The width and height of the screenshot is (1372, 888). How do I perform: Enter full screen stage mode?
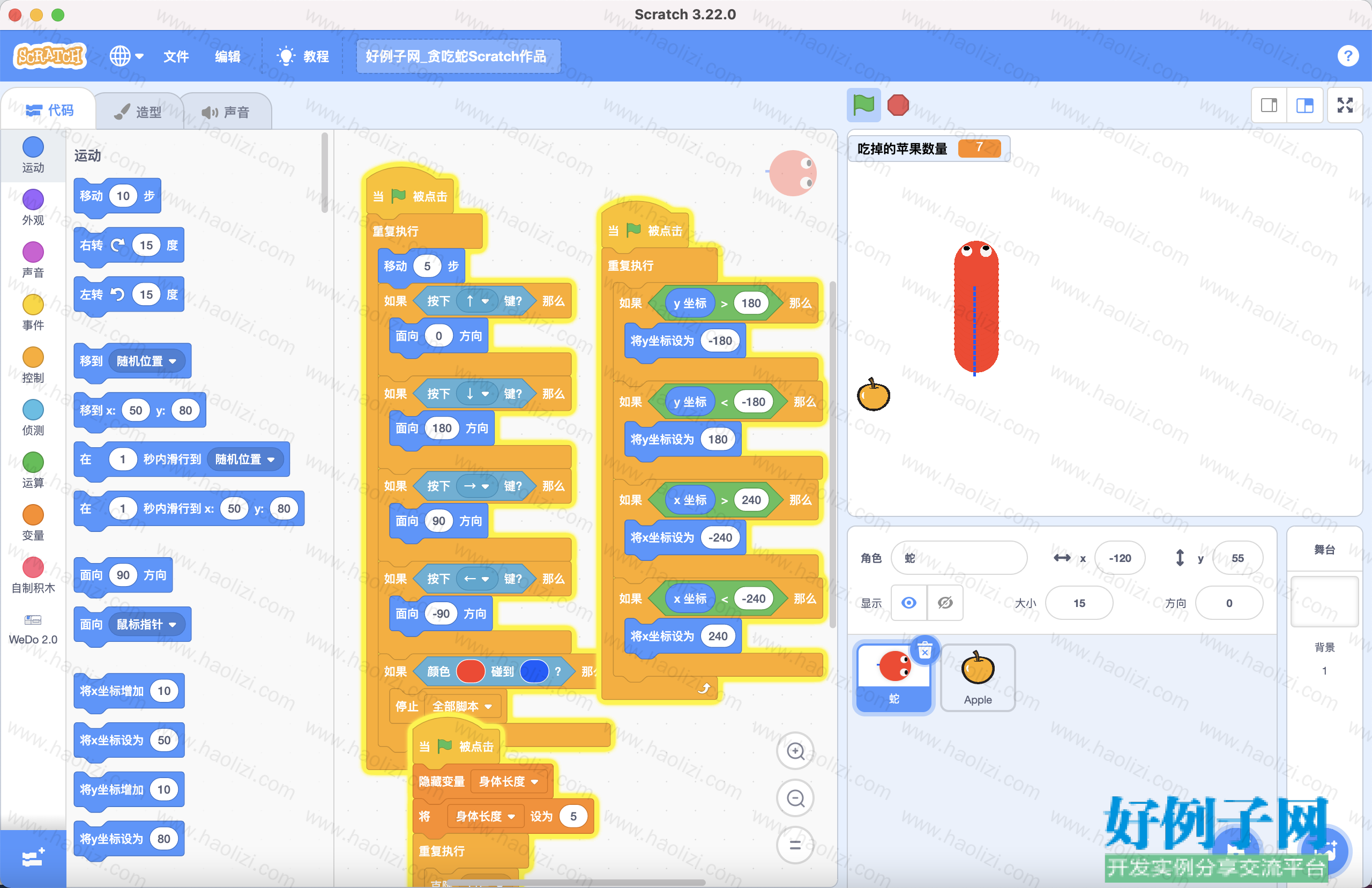click(1345, 105)
